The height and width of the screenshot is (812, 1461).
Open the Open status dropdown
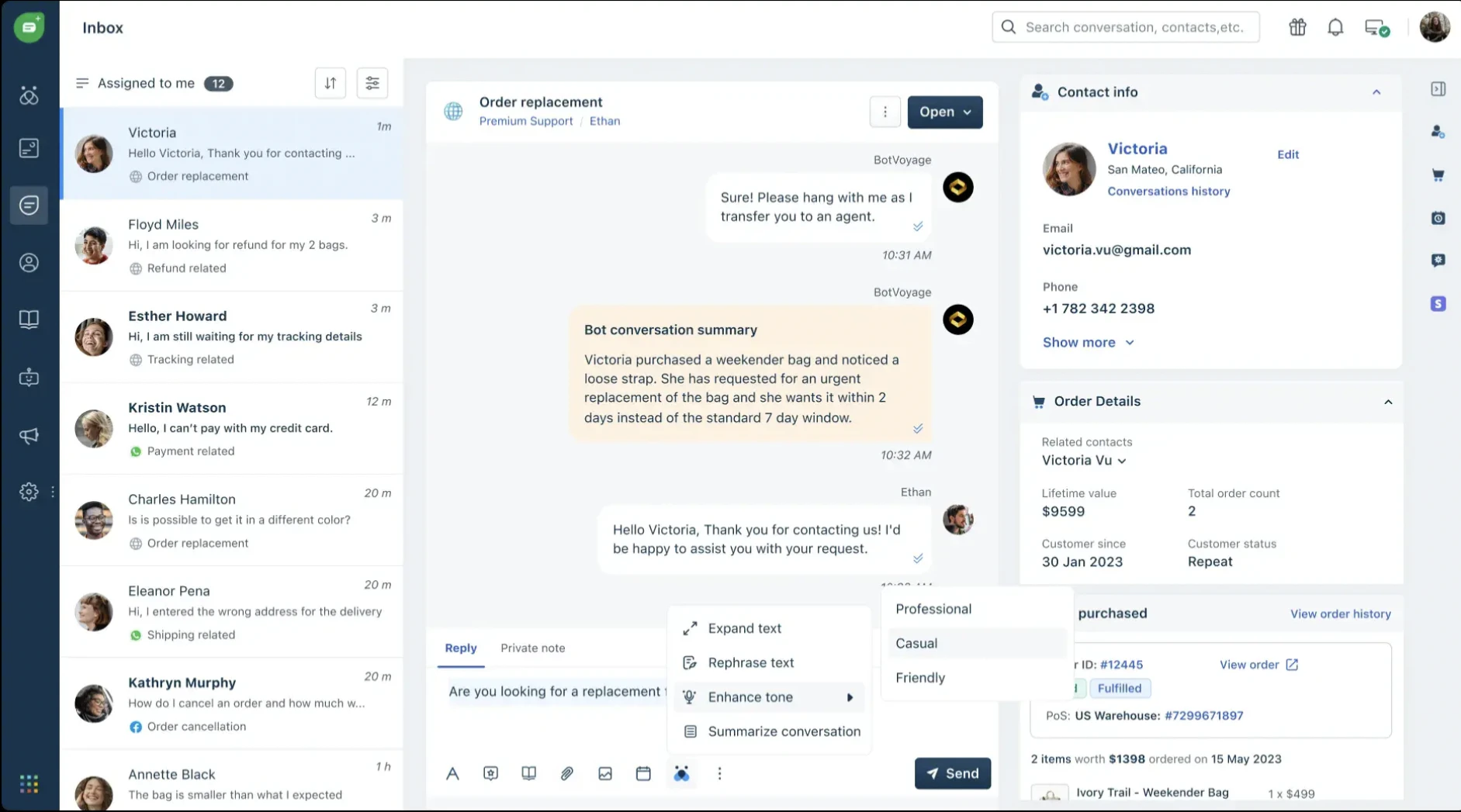coord(945,112)
